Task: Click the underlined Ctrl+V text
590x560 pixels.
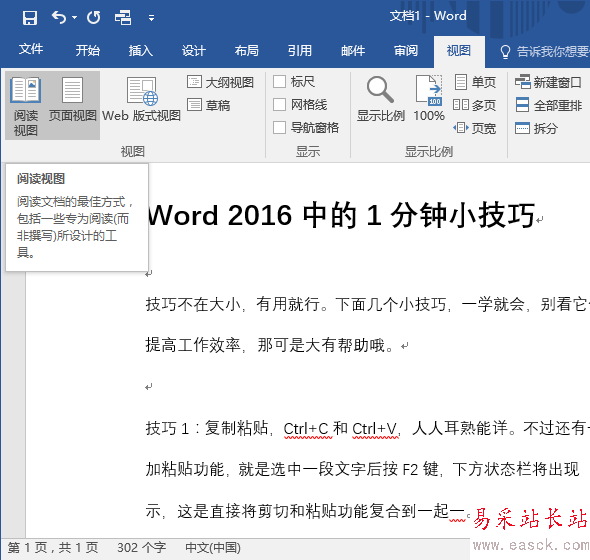Action: point(374,428)
